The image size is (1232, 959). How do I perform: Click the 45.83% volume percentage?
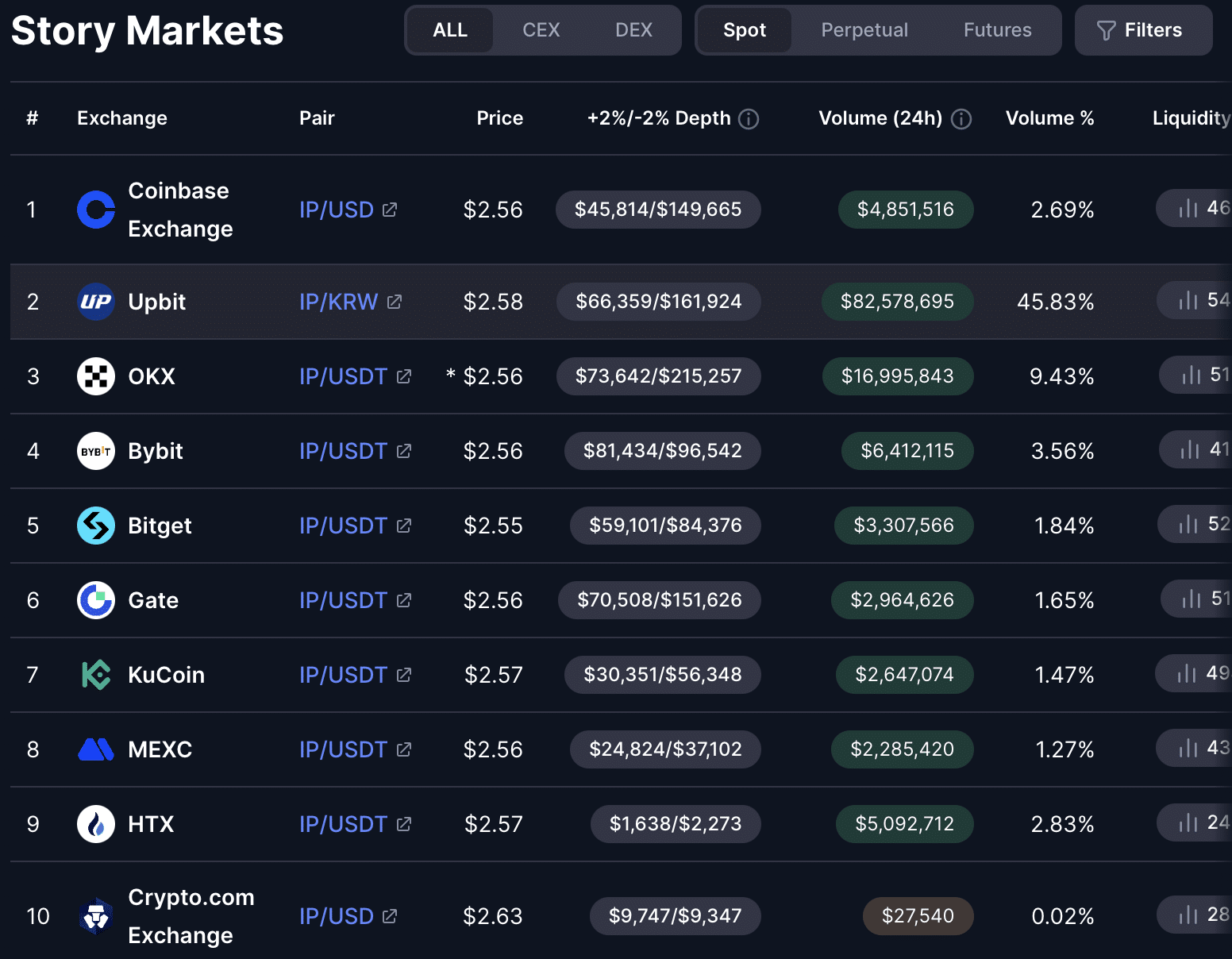tap(1056, 302)
